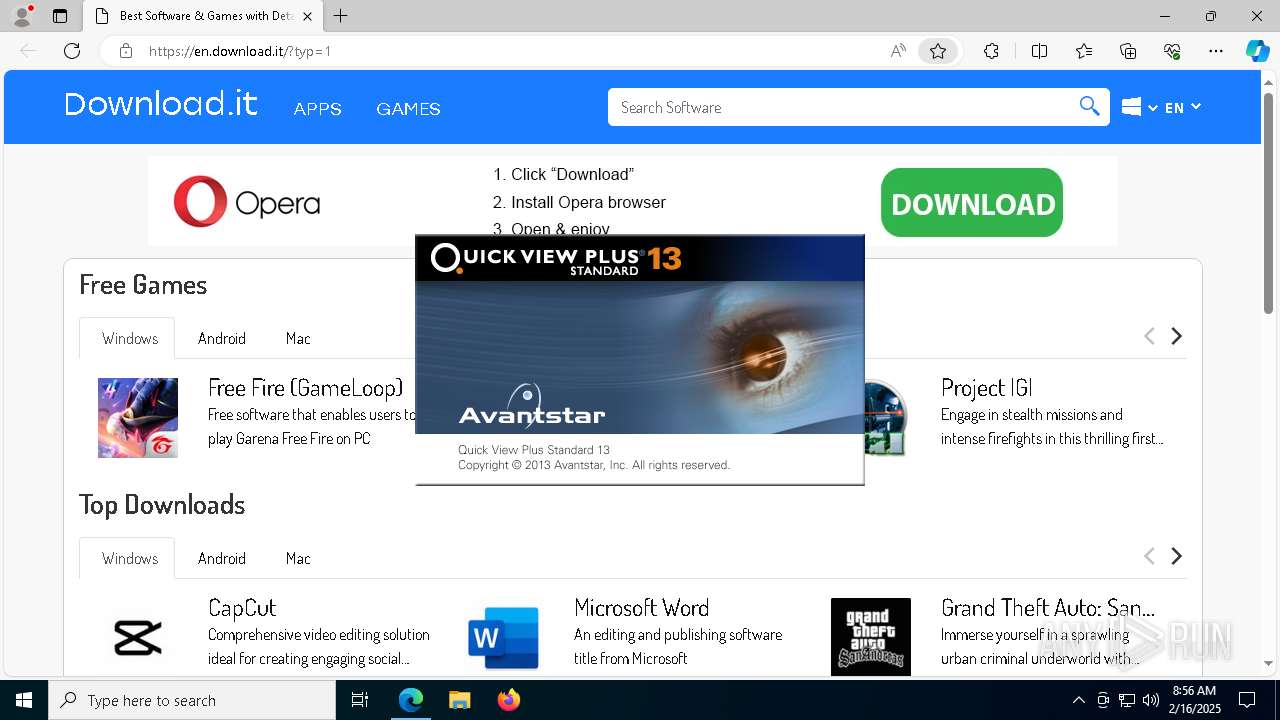Click taskbar Type here to search box
The height and width of the screenshot is (720, 1280).
click(x=192, y=700)
